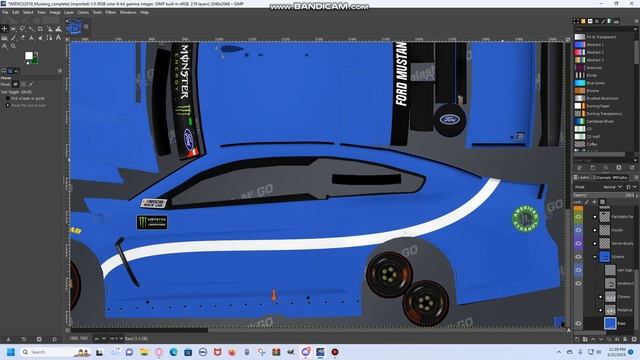640x360 pixels.
Task: Expand the Series decals group
Action: pos(595,243)
